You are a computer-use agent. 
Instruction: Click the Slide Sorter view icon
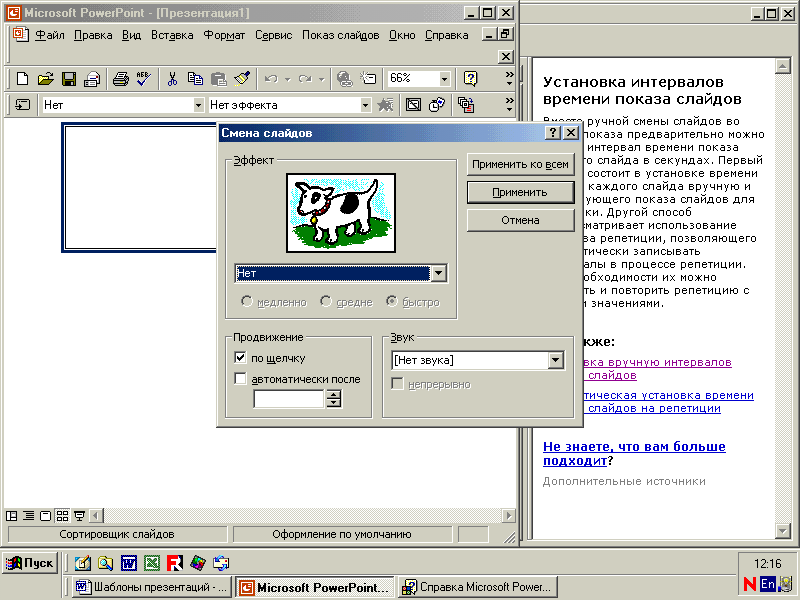(62, 516)
